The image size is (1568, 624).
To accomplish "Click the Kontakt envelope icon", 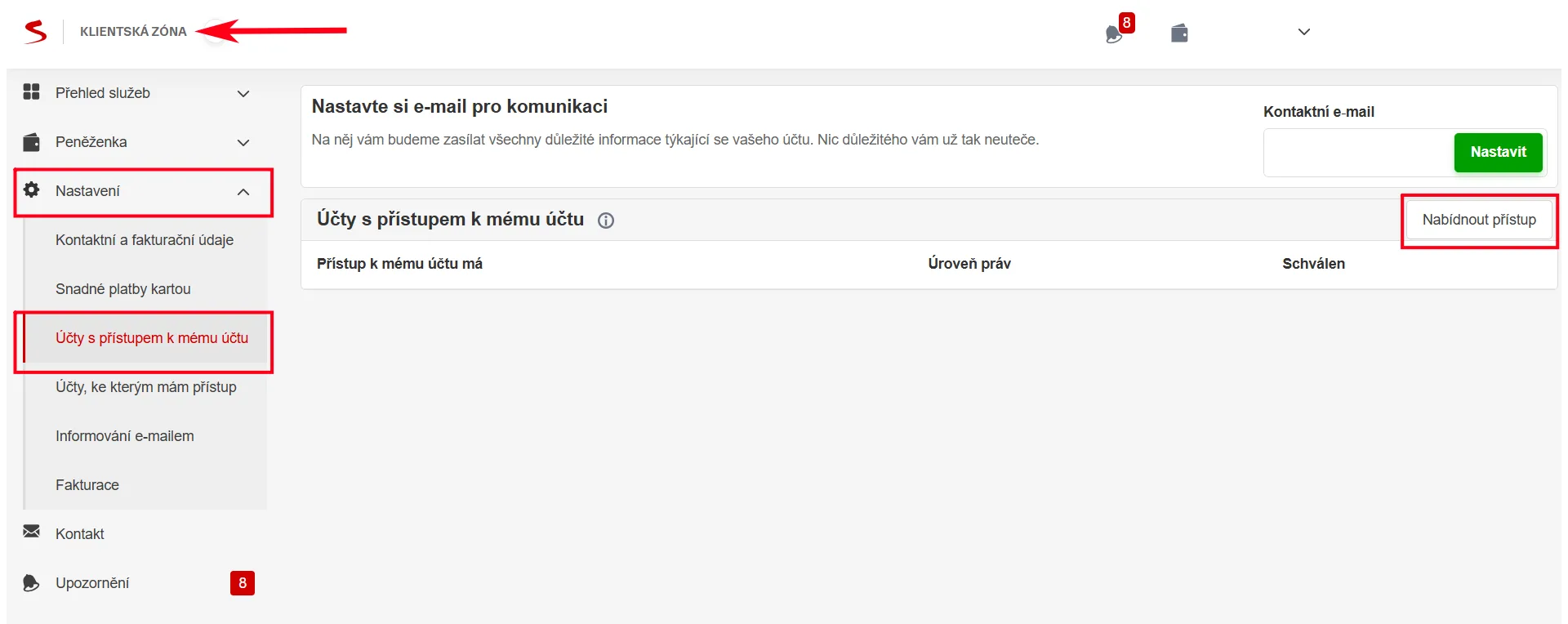I will click(31, 532).
